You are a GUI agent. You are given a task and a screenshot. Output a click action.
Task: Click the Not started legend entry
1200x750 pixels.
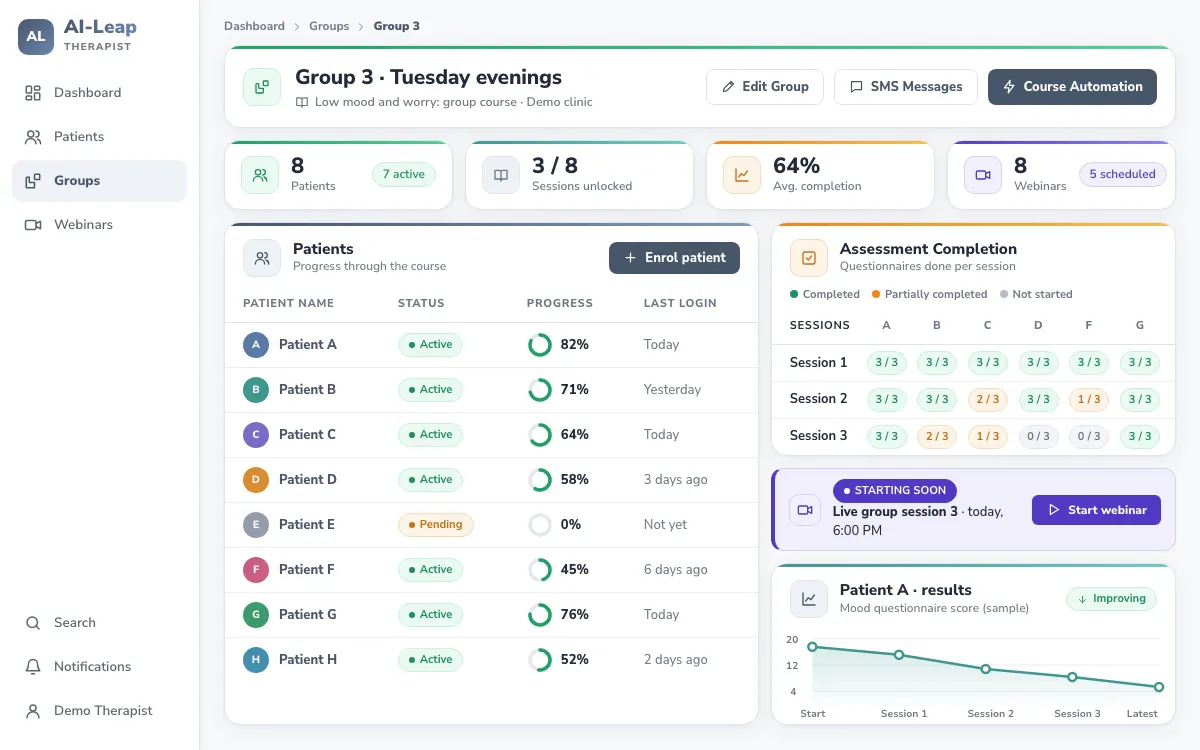pyautogui.click(x=1035, y=295)
